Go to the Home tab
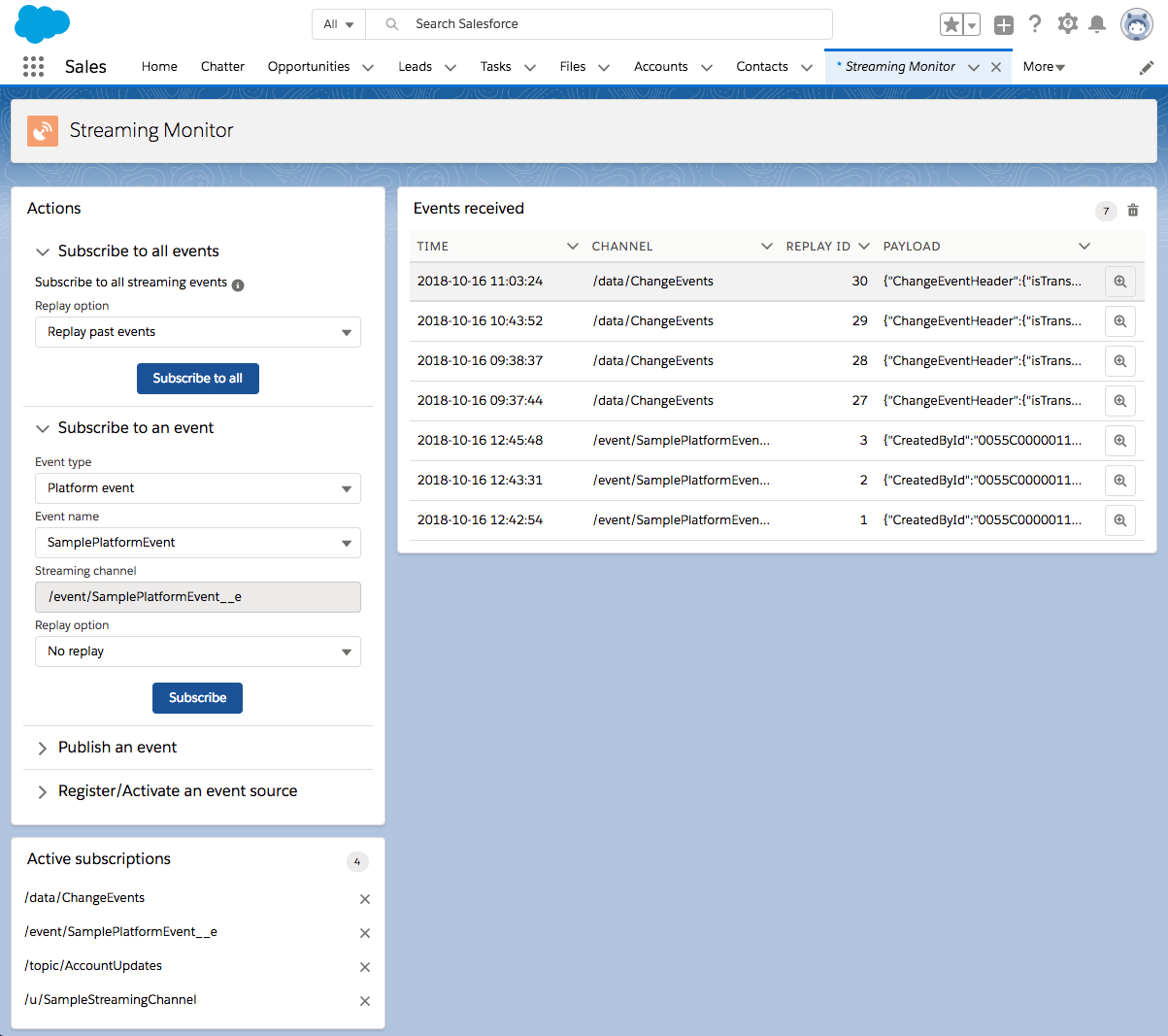Screen dimensions: 1168x1036 tap(159, 67)
